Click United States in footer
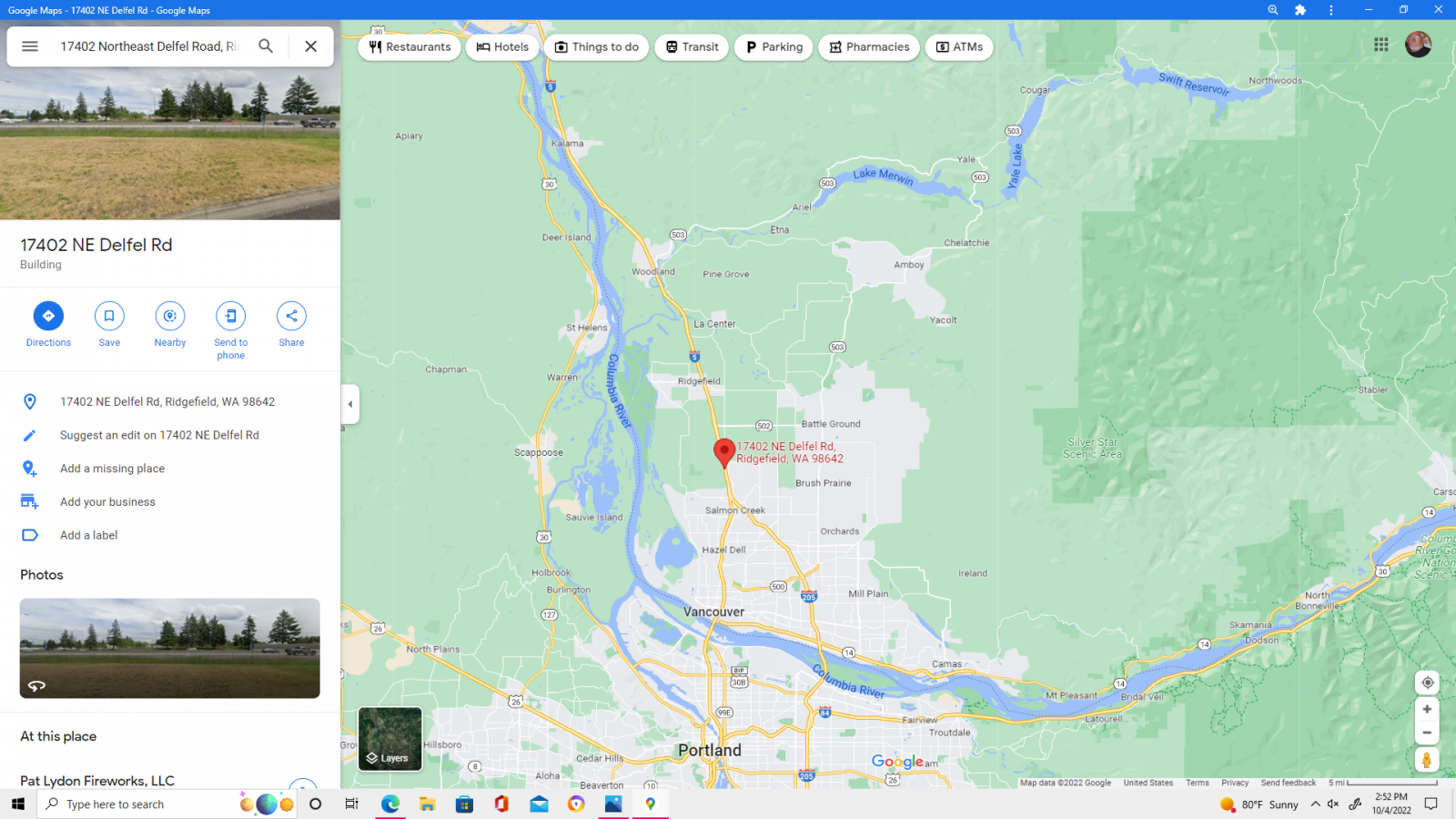1456x819 pixels. click(x=1148, y=783)
